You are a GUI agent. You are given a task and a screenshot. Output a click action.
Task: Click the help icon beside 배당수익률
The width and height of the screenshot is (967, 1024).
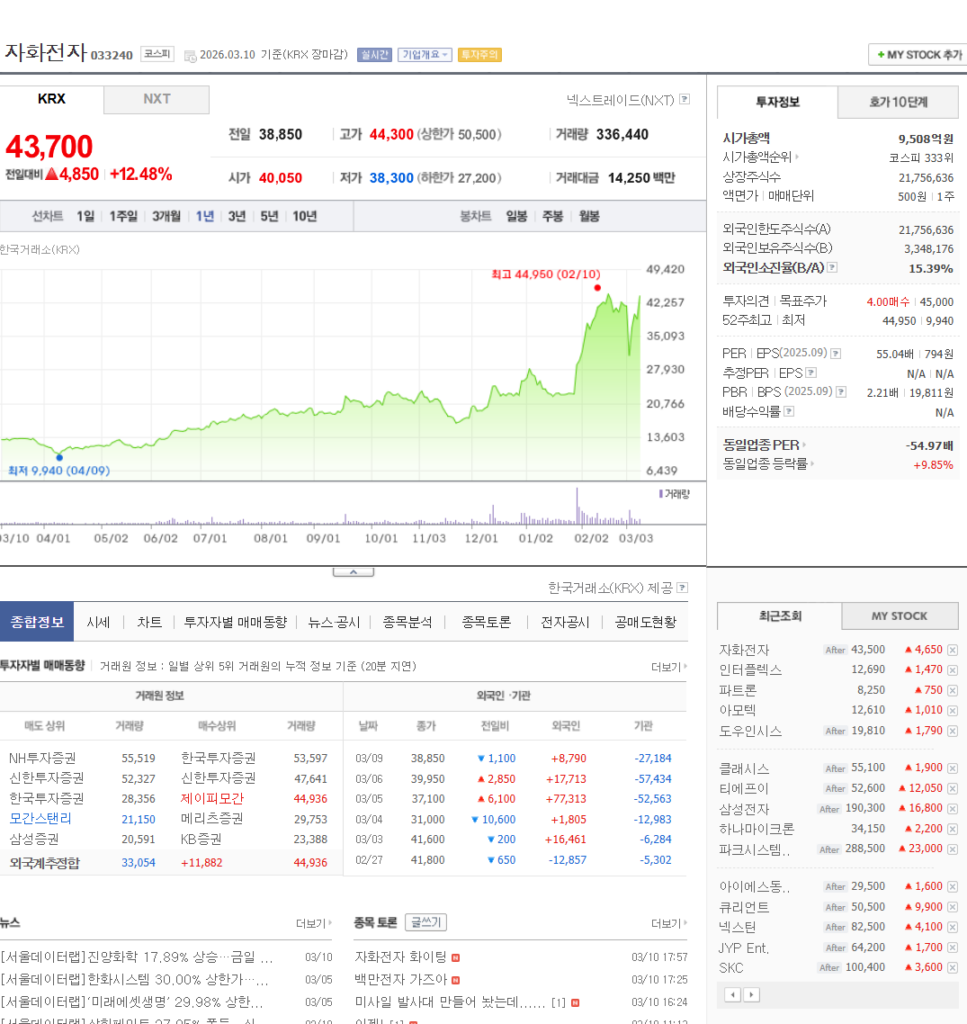click(789, 411)
